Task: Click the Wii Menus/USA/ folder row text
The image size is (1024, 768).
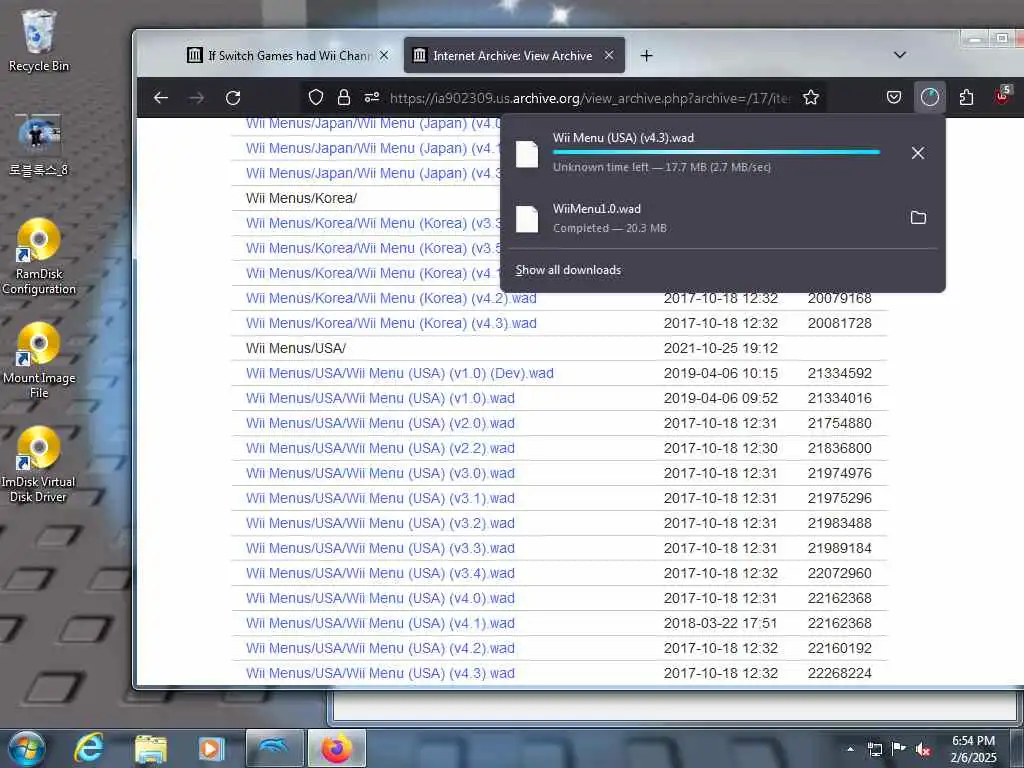Action: (x=296, y=349)
